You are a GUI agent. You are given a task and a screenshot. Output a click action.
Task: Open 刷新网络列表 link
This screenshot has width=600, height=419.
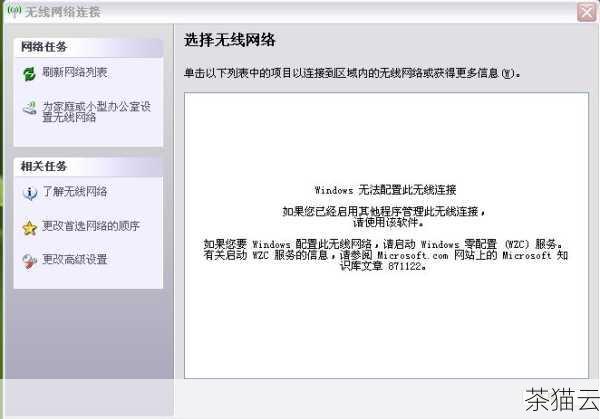point(75,72)
